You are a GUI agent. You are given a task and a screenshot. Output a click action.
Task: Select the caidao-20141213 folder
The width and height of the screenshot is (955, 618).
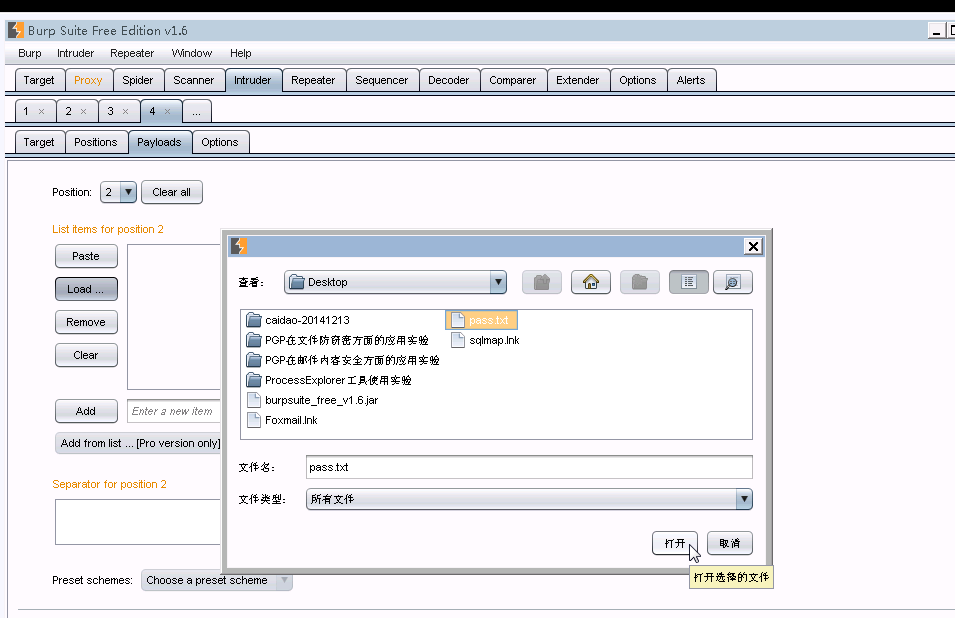pyautogui.click(x=298, y=320)
